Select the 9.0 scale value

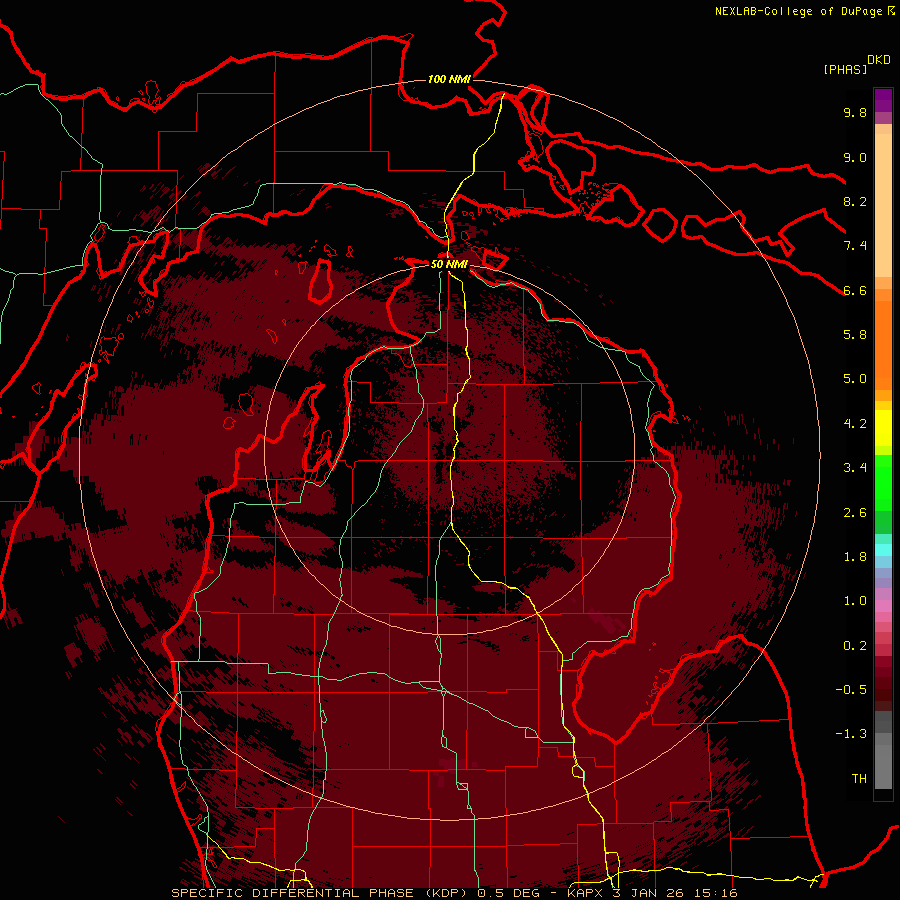[855, 157]
